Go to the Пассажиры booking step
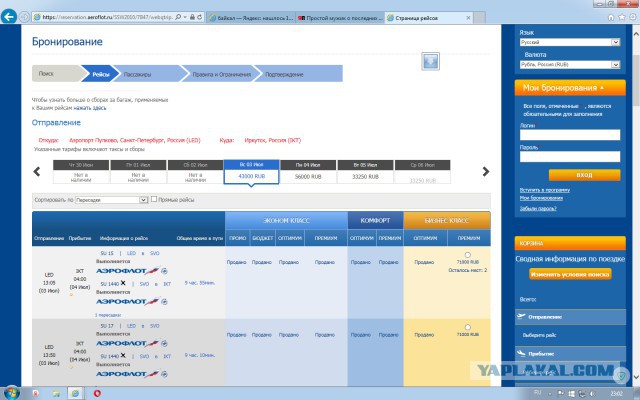This screenshot has width=640, height=400. click(148, 74)
